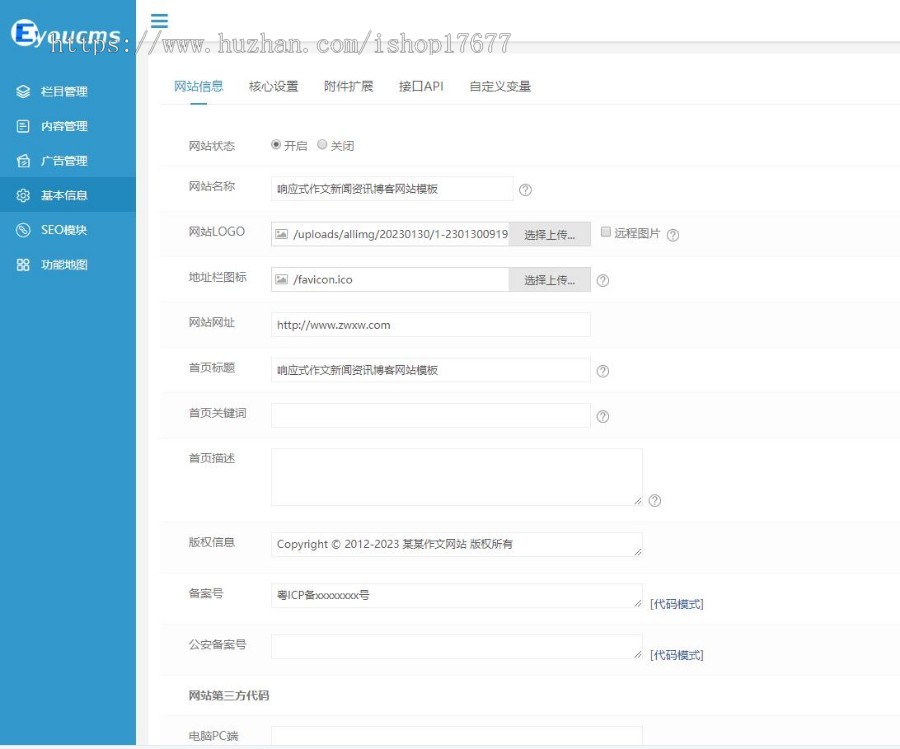Focus the 首页关键词 input field
The width and height of the screenshot is (900, 749).
[x=430, y=416]
